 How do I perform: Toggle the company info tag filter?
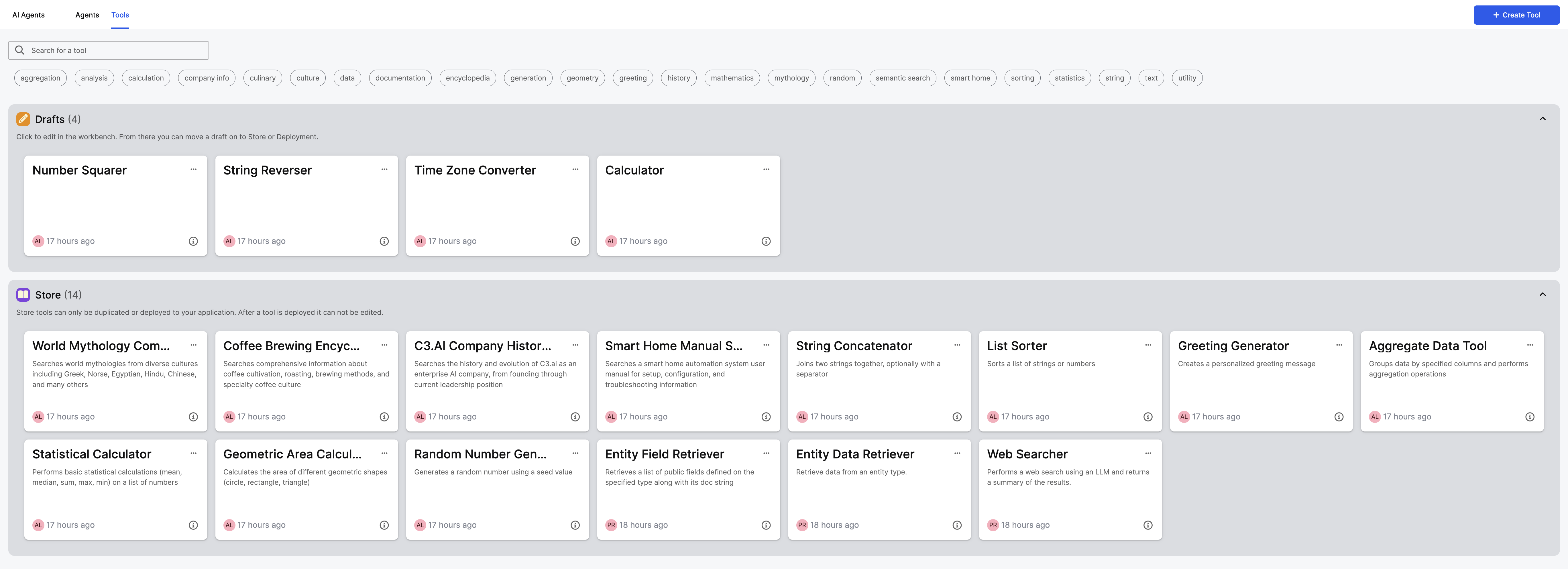pyautogui.click(x=207, y=78)
